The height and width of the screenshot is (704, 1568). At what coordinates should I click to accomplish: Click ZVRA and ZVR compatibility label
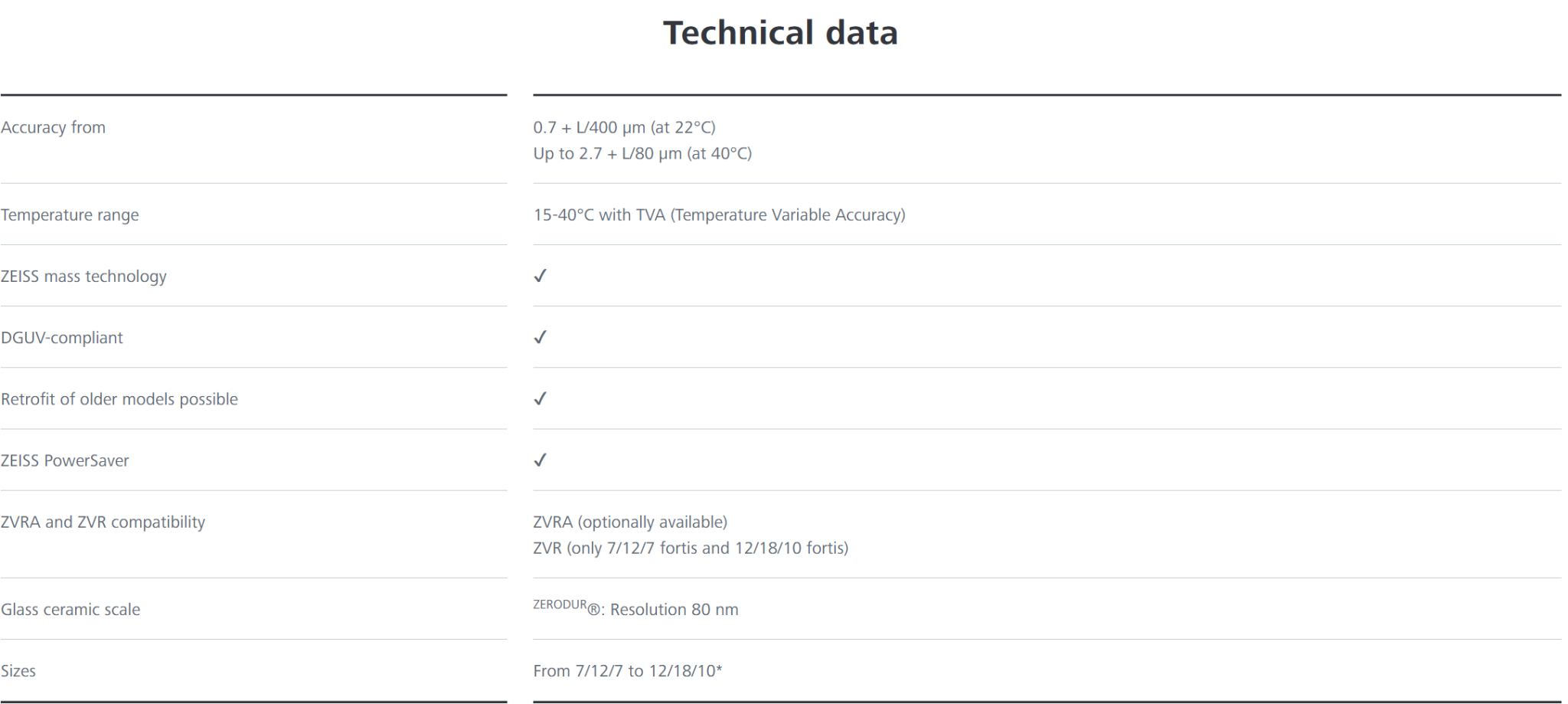[x=103, y=522]
